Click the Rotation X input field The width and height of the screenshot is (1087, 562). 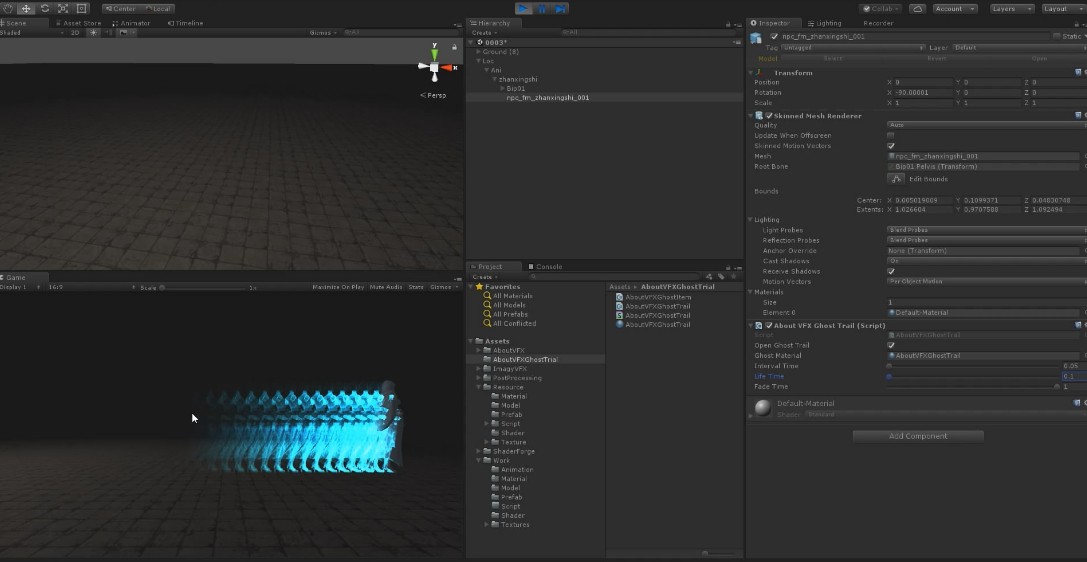coord(923,93)
